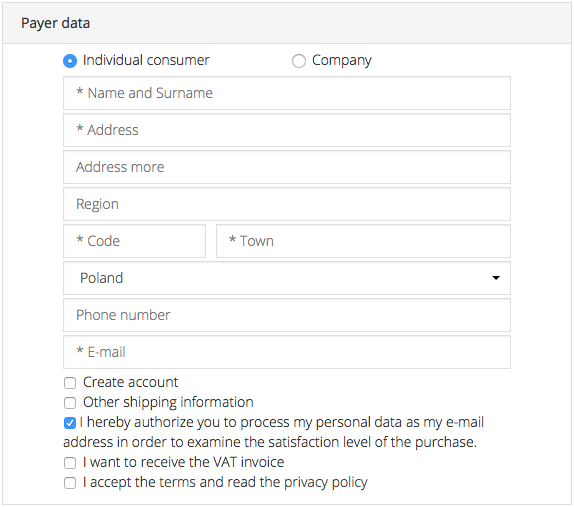The width and height of the screenshot is (574, 507).
Task: Click into the Address more field
Action: (287, 167)
